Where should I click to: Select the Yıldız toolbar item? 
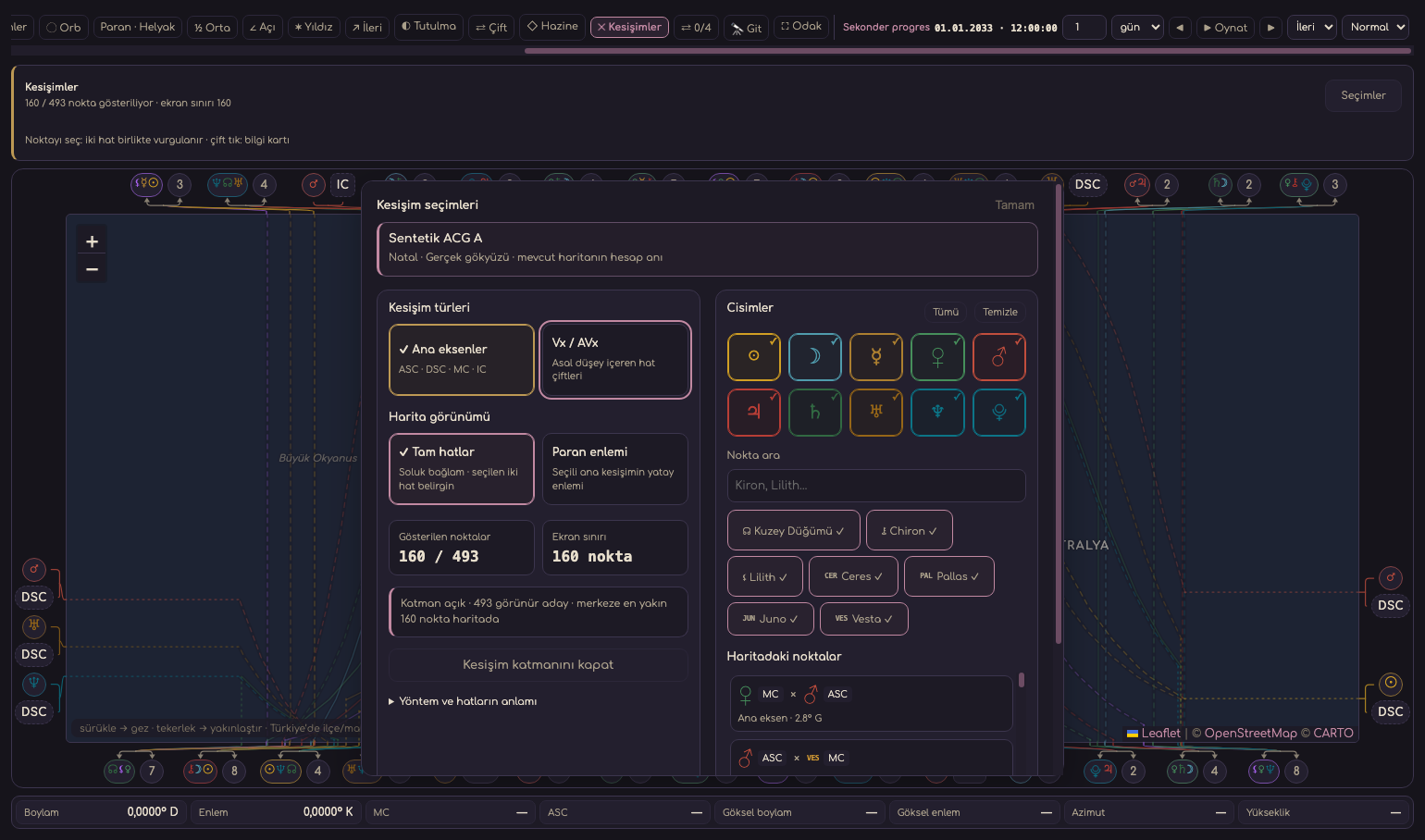[314, 27]
